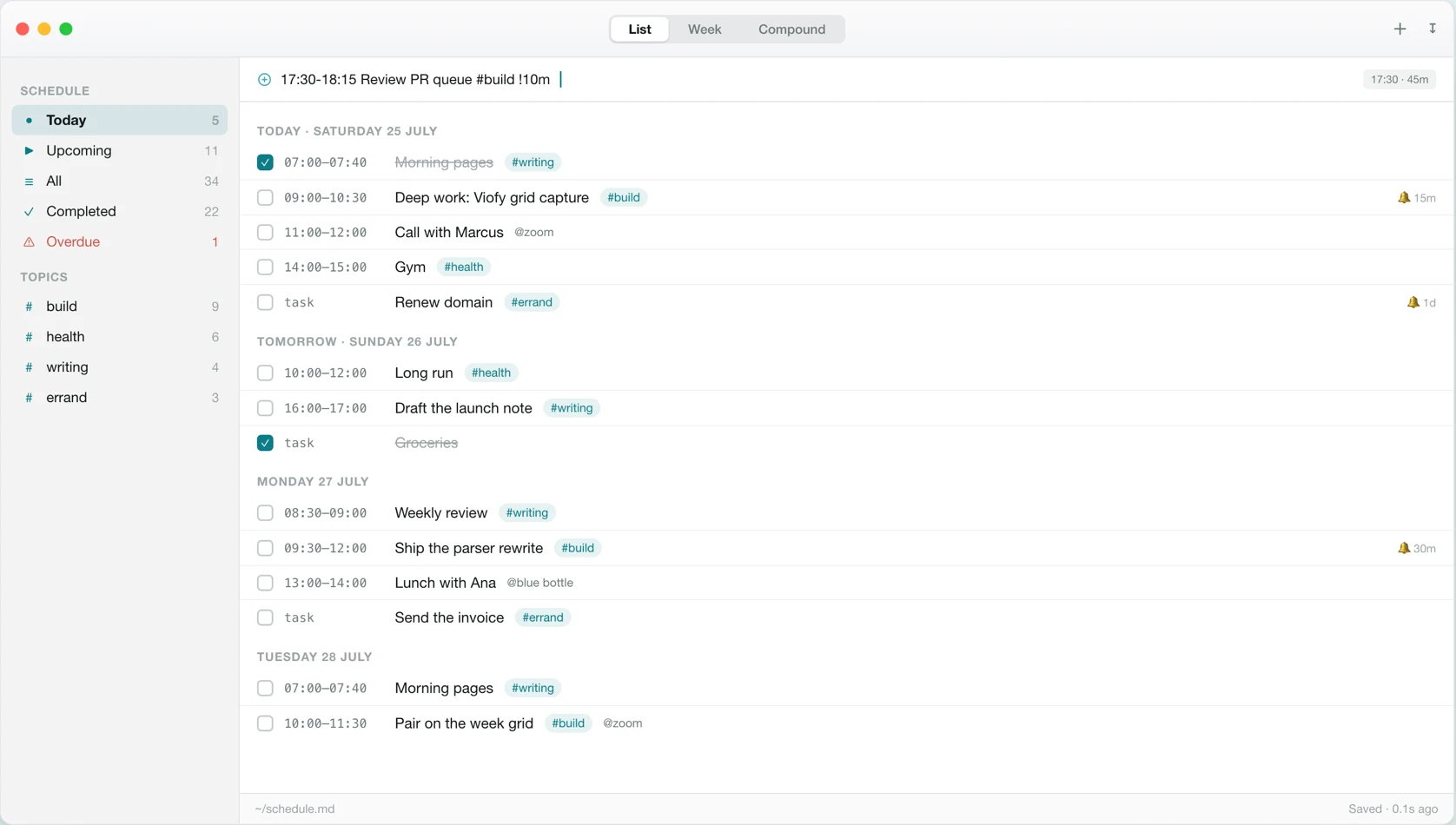Click the Saved status text

pos(1393,809)
